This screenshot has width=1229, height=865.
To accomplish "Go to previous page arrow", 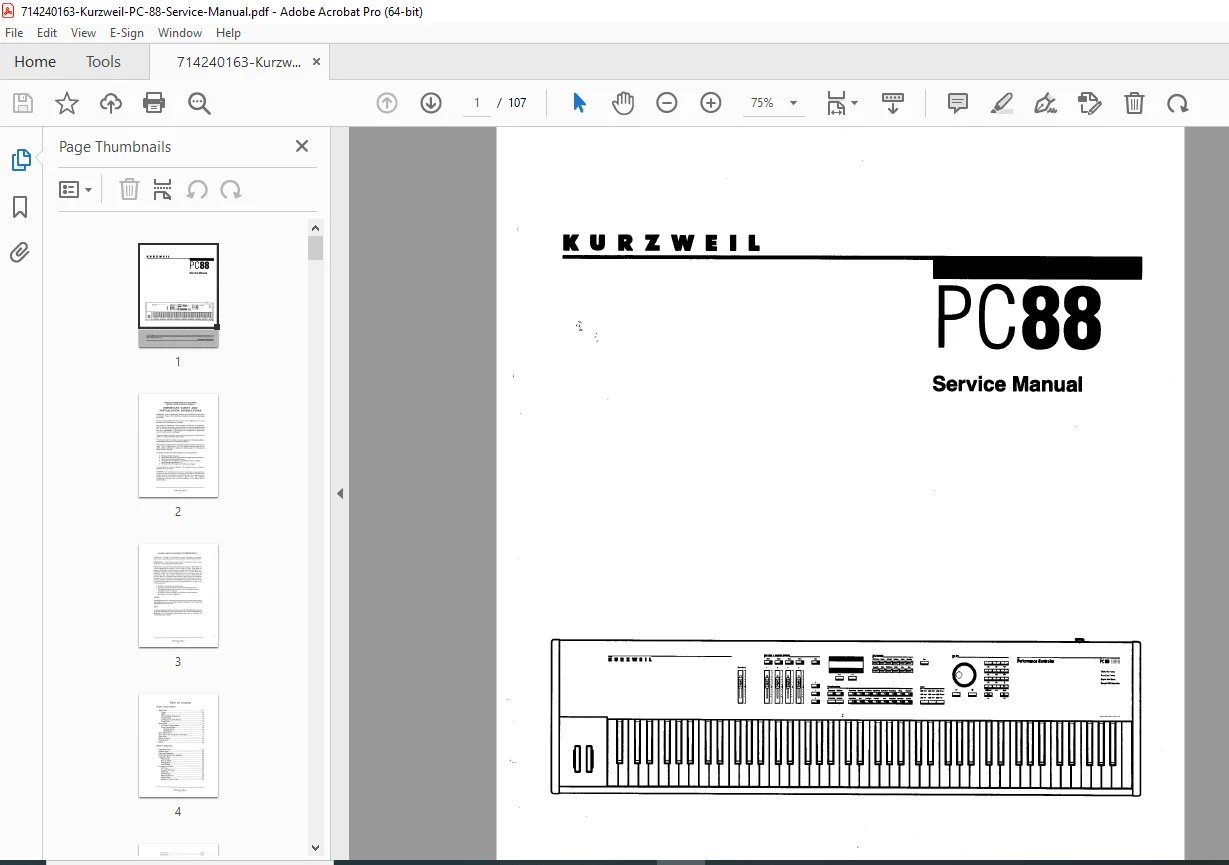I will point(387,103).
